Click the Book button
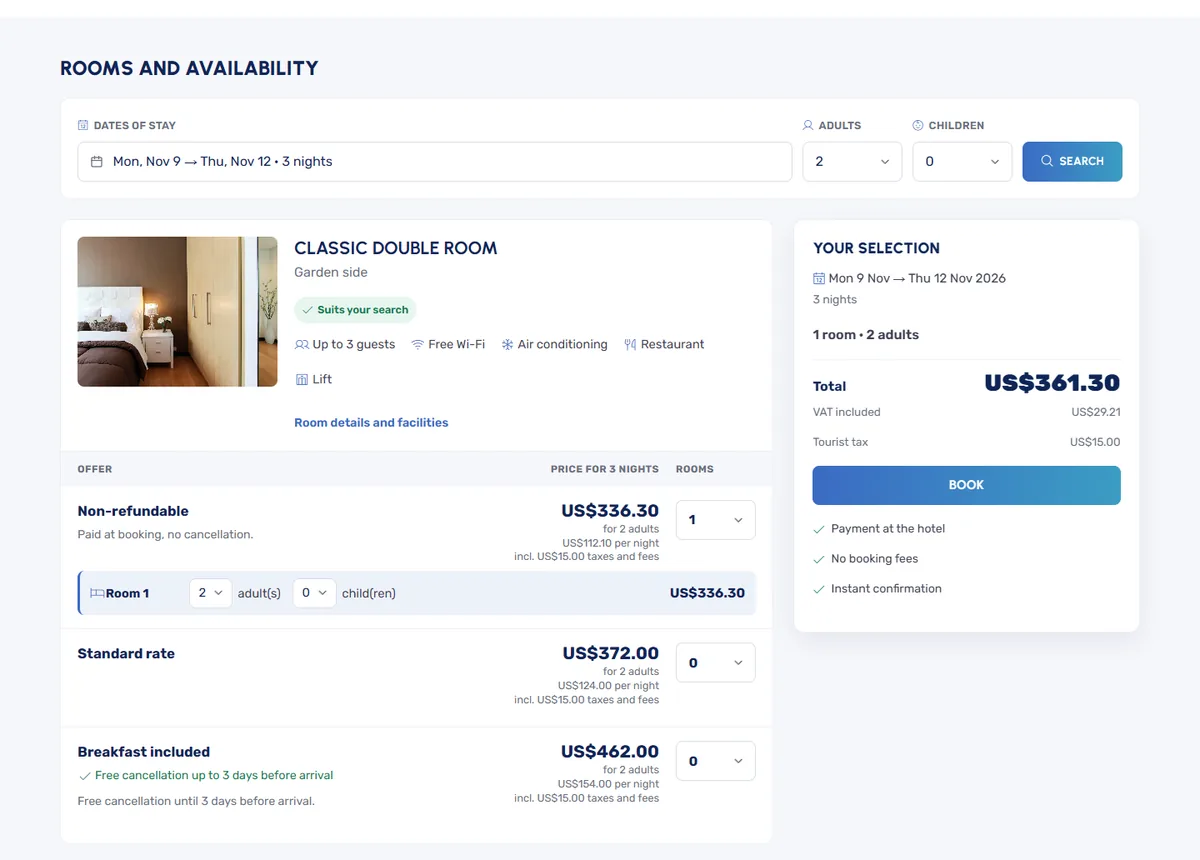Screen dimensions: 1200x860 click(966, 485)
